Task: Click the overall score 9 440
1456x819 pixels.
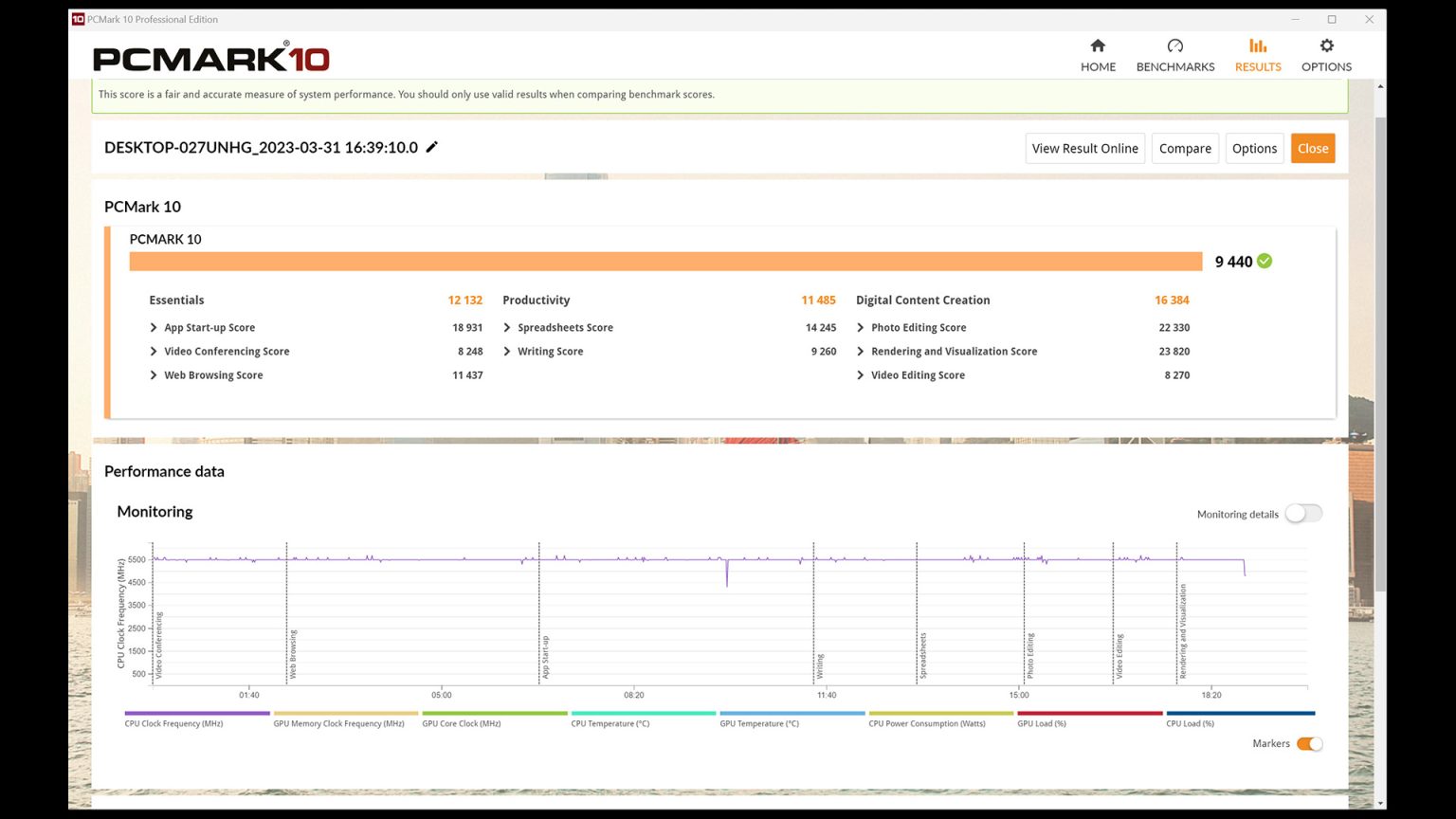Action: 1233,262
